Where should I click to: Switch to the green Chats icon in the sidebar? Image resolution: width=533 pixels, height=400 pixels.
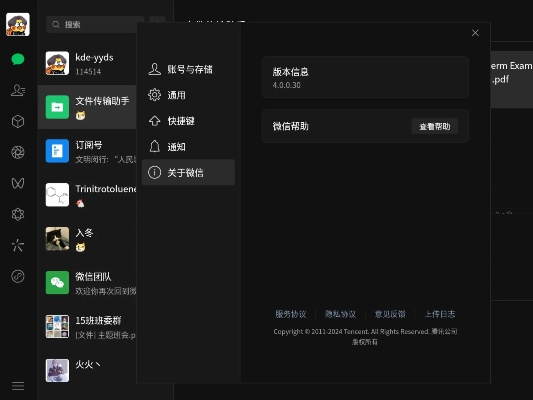[18, 59]
